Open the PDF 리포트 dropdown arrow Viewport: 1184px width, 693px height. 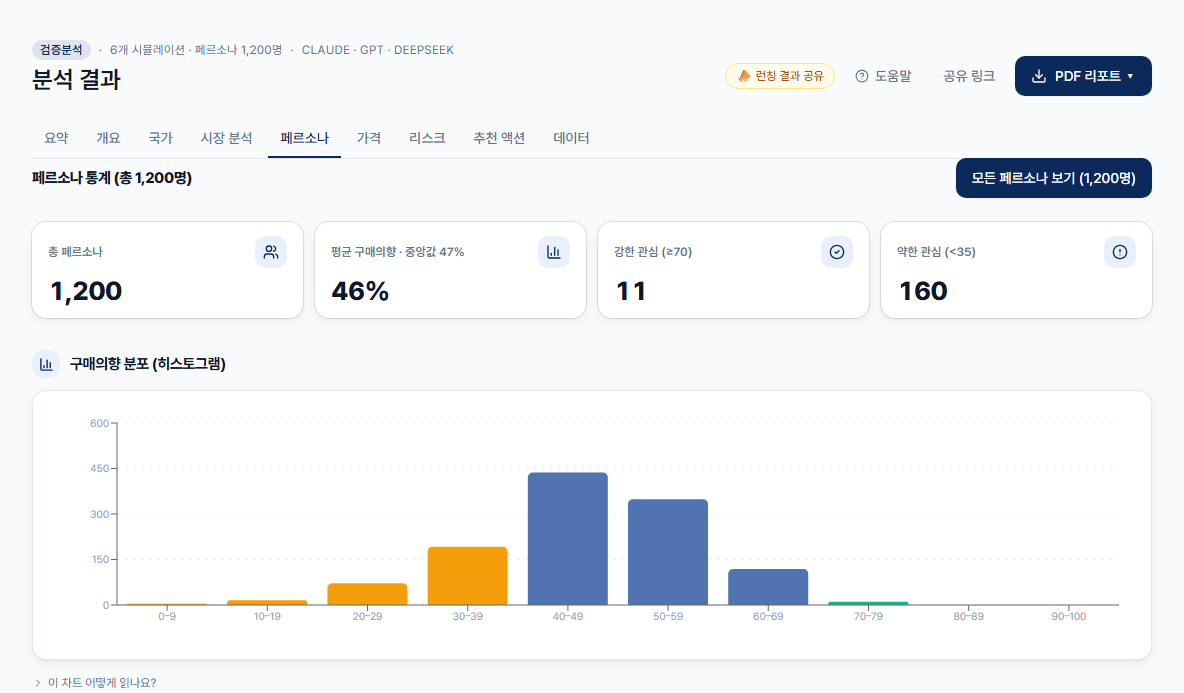1130,76
